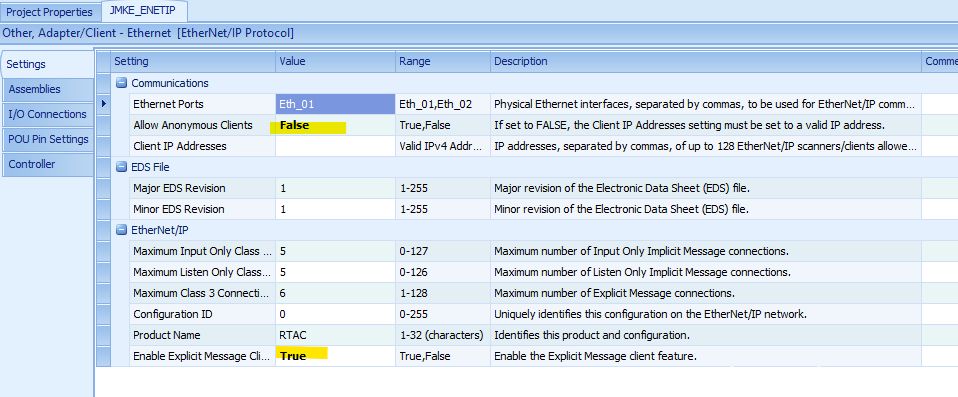Click the Setting column header

tap(193, 62)
